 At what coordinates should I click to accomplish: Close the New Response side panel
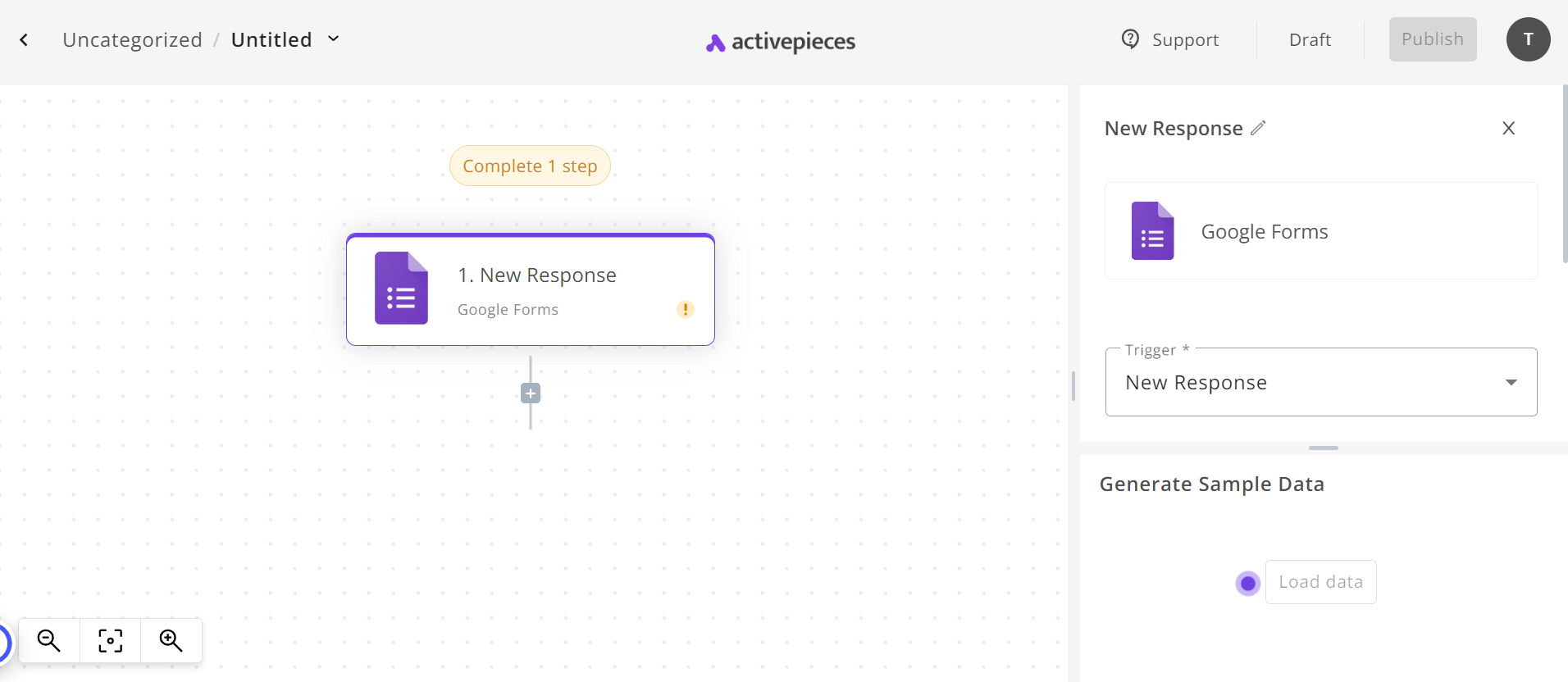click(1508, 128)
